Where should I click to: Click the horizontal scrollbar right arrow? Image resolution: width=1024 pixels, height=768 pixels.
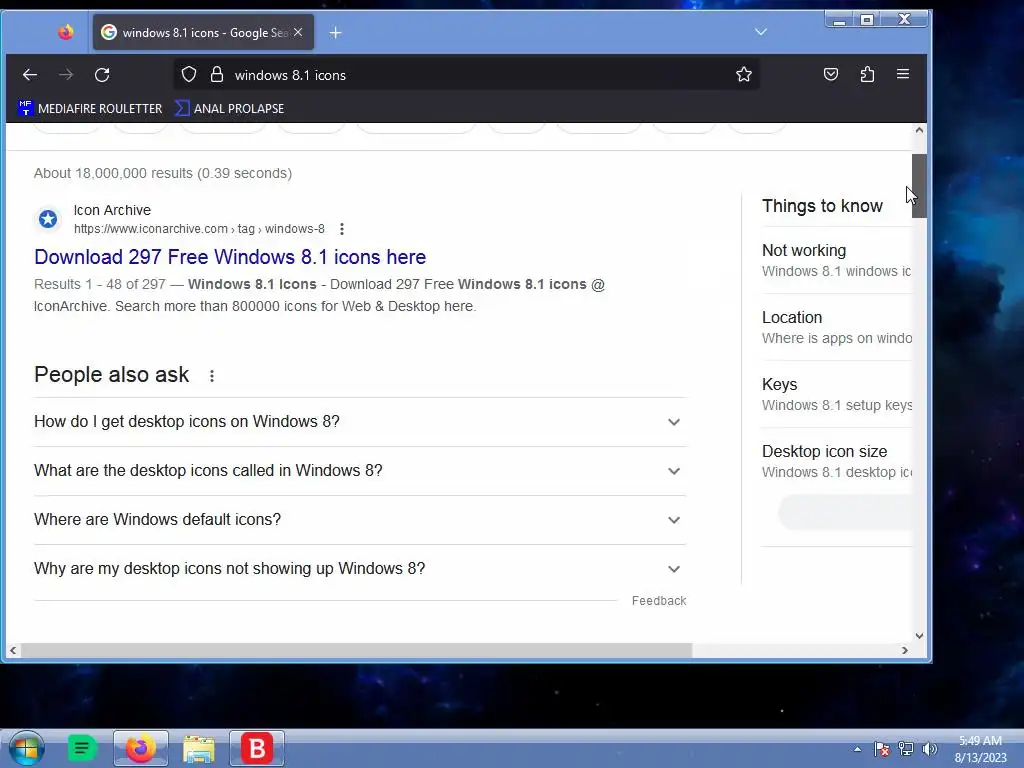(904, 650)
